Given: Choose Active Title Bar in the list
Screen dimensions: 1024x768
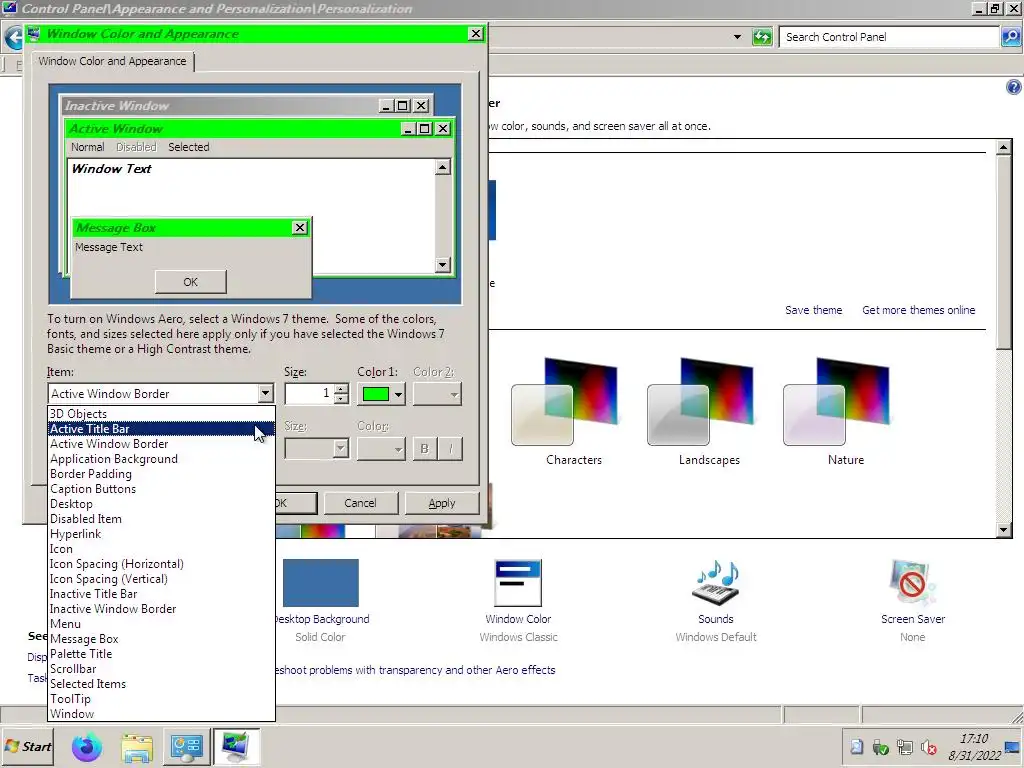Looking at the screenshot, I should (161, 429).
